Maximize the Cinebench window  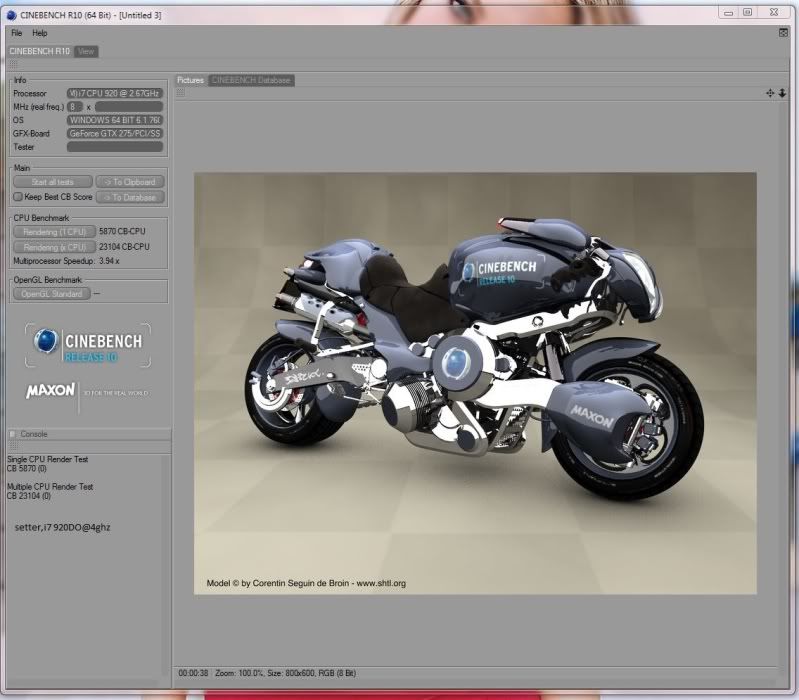click(x=748, y=12)
